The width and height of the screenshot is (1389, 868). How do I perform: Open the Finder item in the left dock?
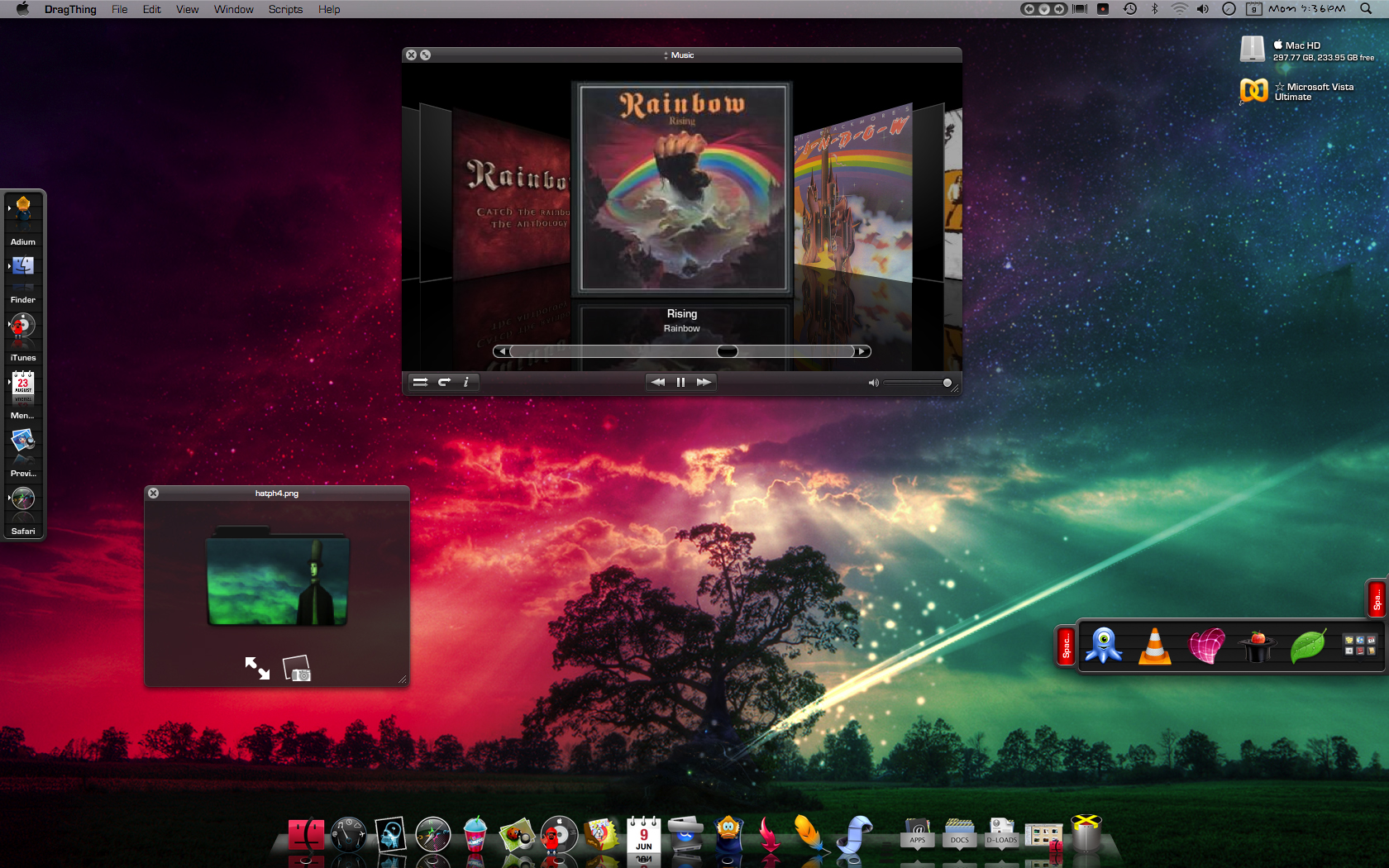click(x=23, y=270)
